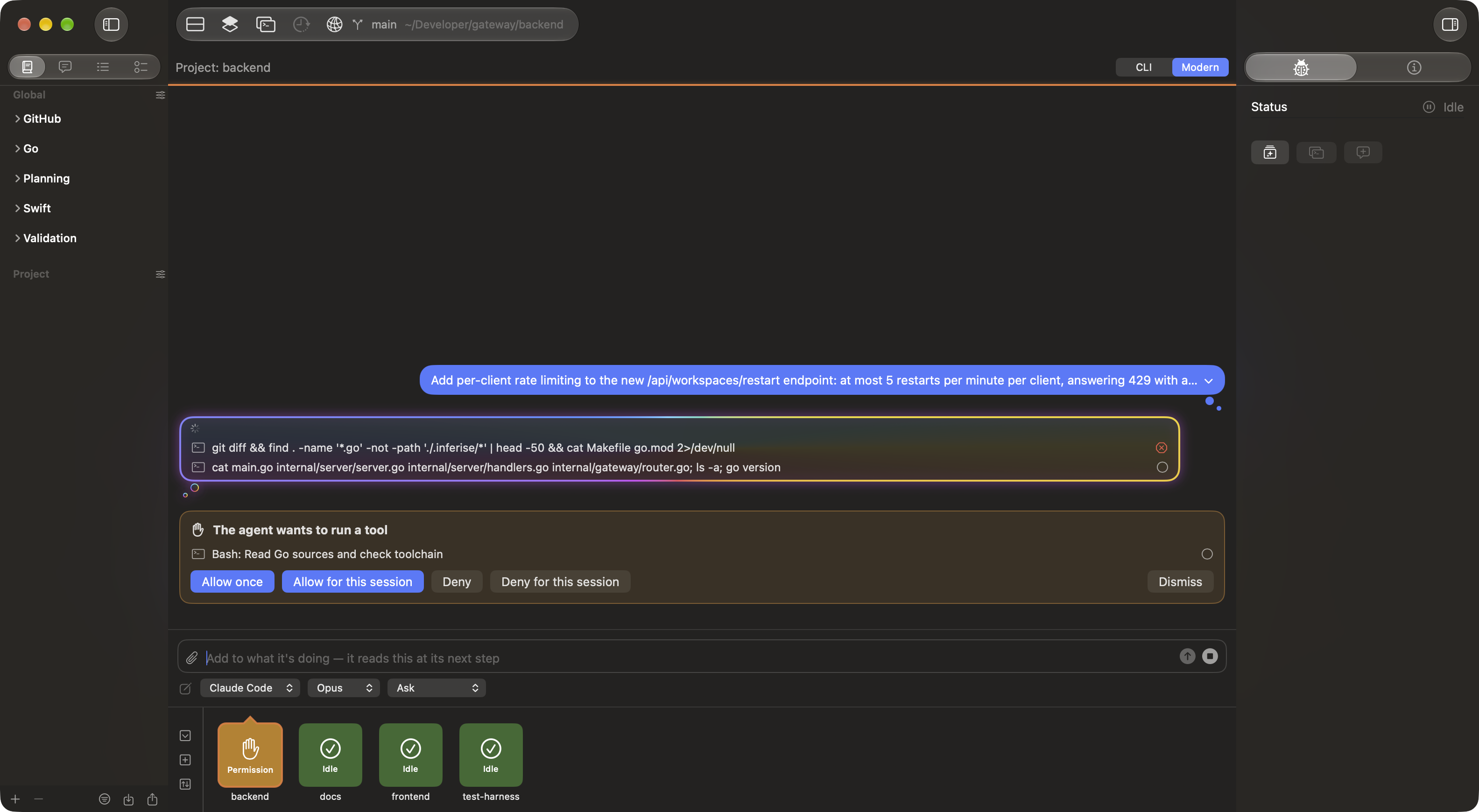Click Allow for this session
Viewport: 1479px width, 812px height.
(x=352, y=582)
